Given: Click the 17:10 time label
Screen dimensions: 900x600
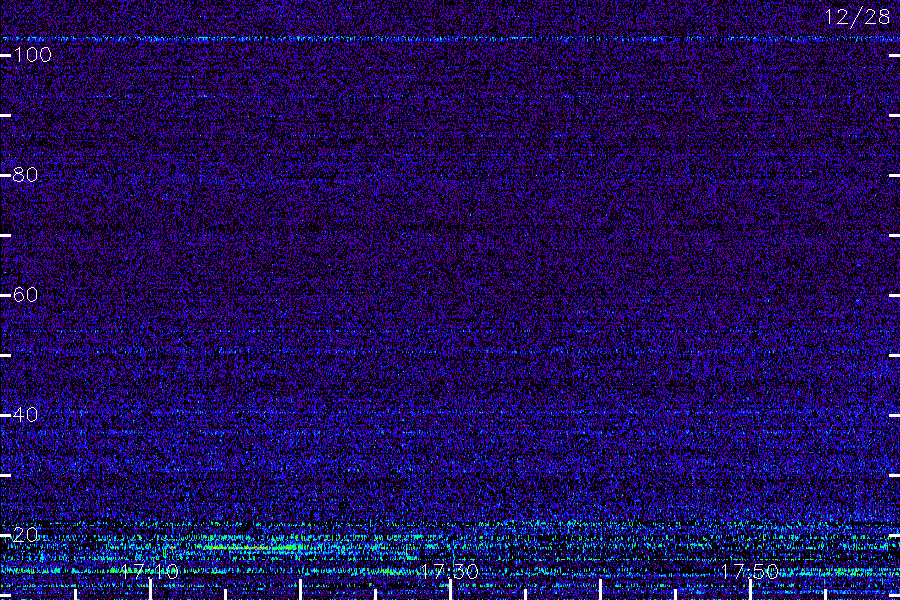Looking at the screenshot, I should click(150, 571).
